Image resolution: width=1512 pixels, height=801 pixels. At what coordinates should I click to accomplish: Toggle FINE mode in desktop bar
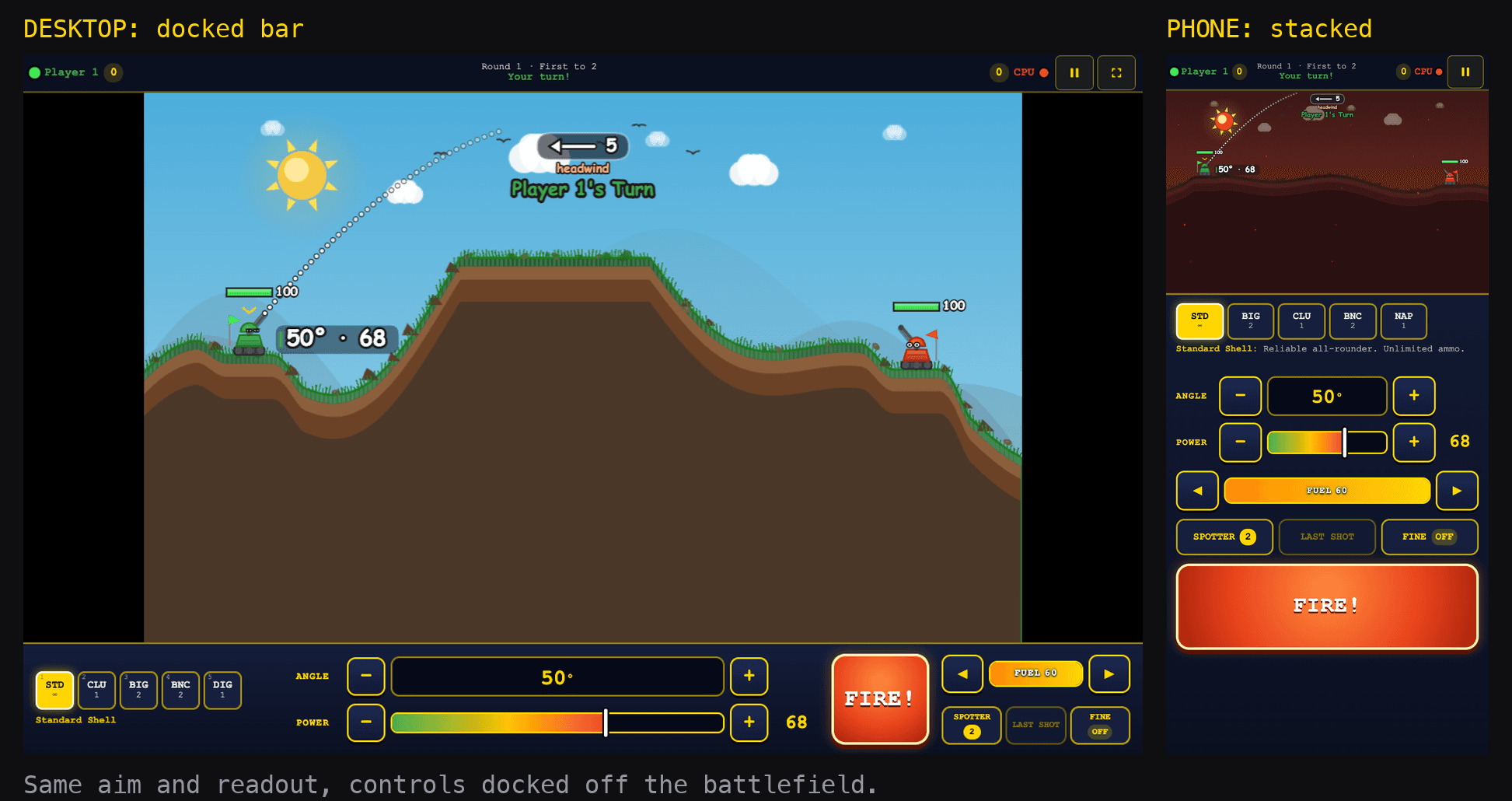[x=1100, y=725]
